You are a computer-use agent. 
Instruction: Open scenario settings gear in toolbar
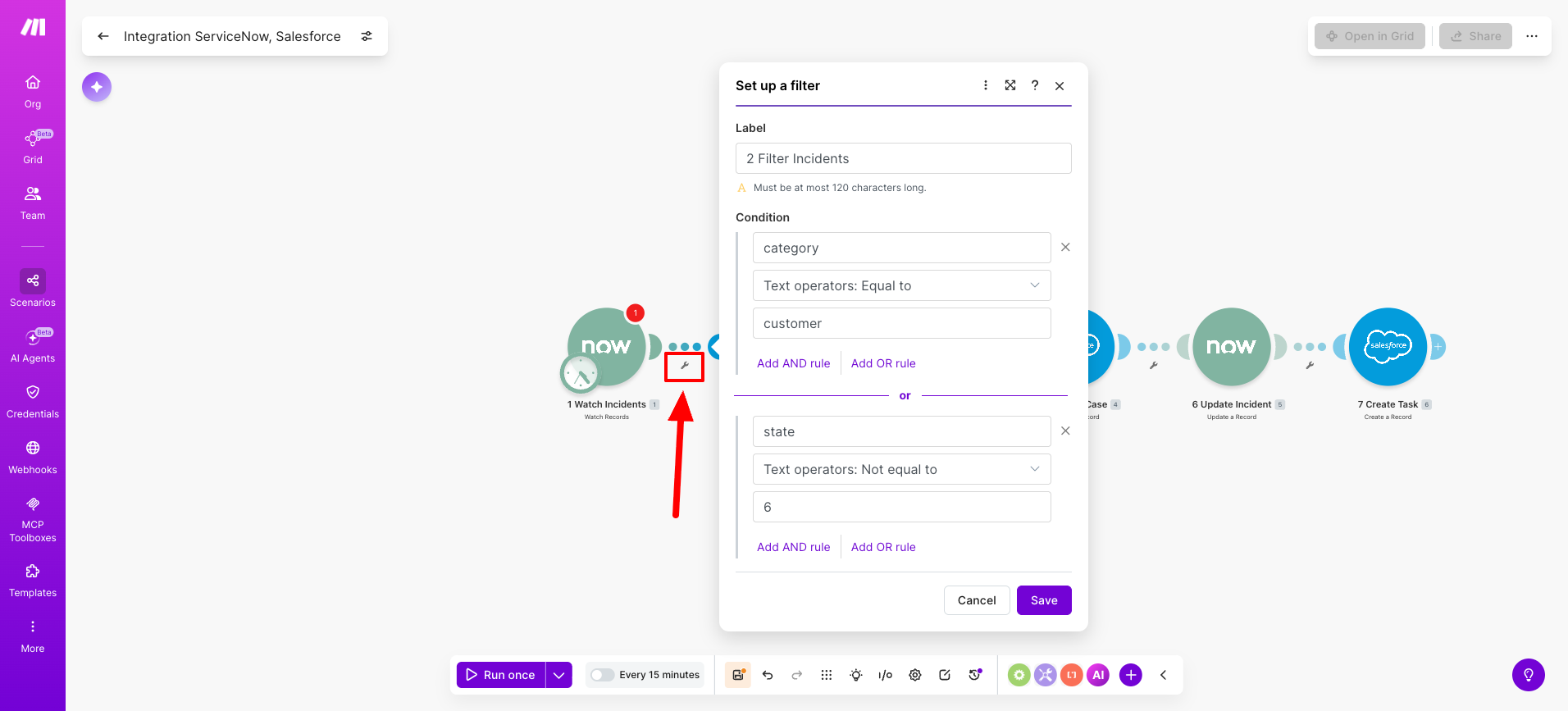click(x=915, y=675)
